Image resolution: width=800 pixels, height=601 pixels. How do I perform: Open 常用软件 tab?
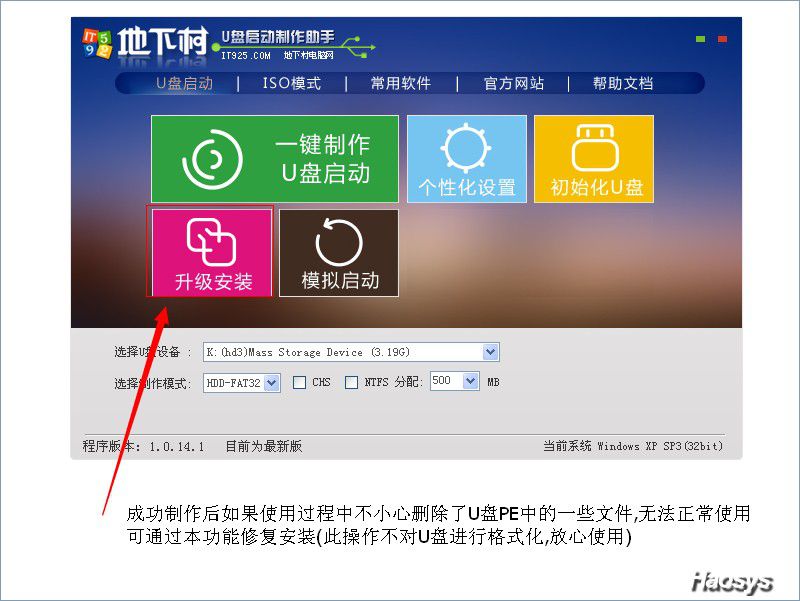401,83
